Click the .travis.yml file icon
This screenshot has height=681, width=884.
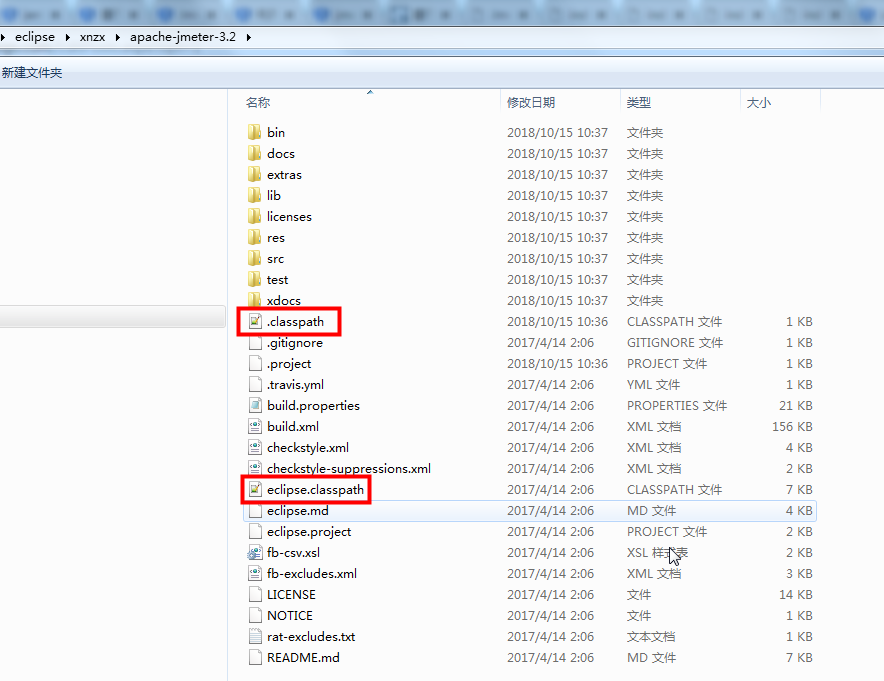pos(255,384)
